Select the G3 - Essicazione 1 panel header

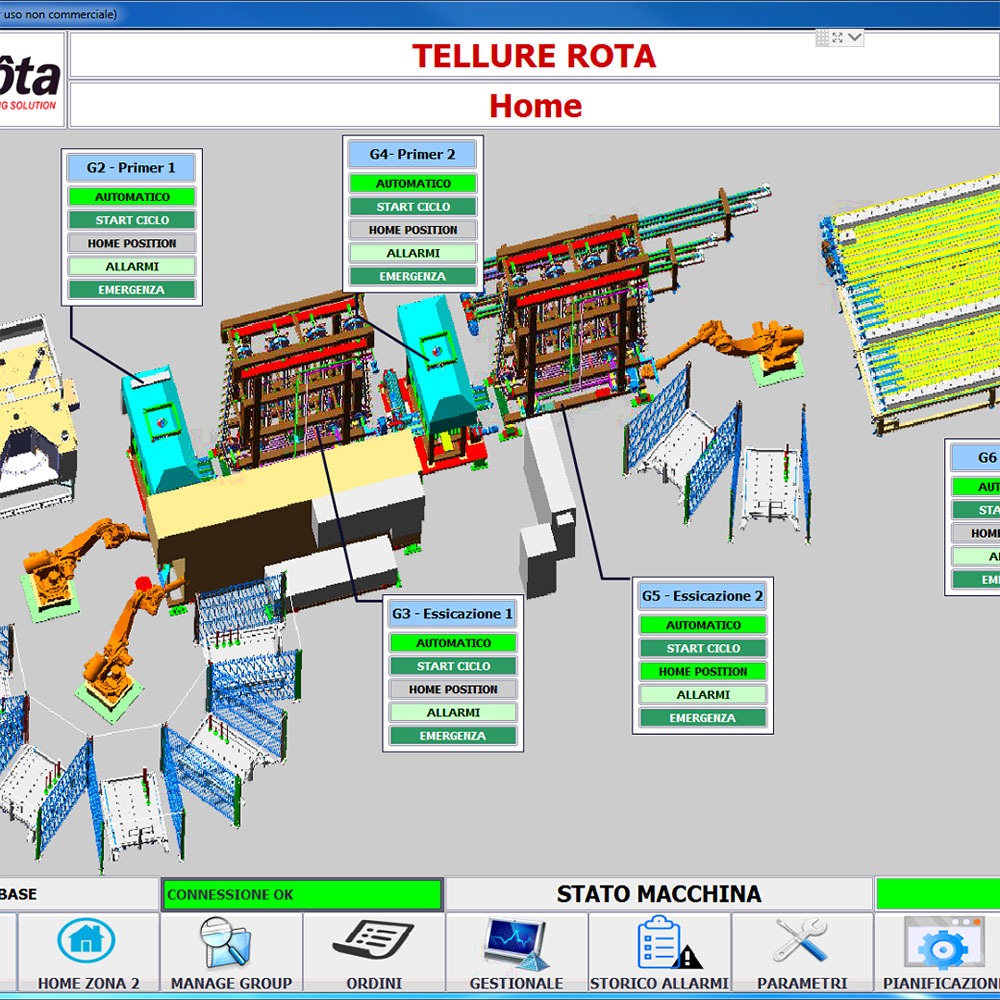453,614
